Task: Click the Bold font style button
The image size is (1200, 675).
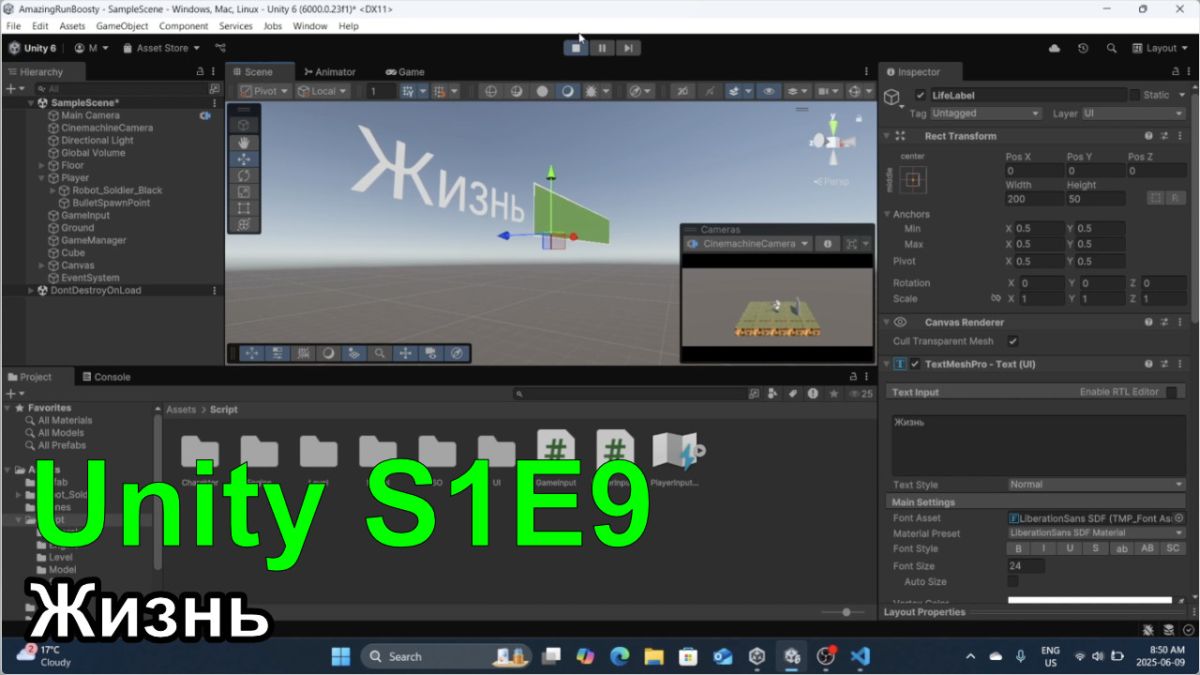Action: tap(1018, 549)
